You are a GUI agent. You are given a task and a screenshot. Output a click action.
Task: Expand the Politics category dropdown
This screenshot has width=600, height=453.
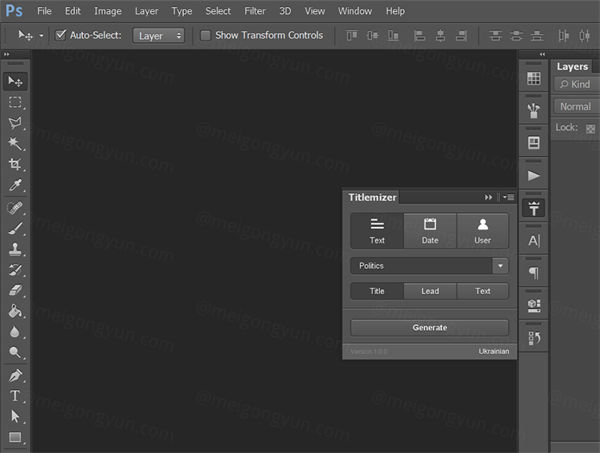(x=500, y=266)
